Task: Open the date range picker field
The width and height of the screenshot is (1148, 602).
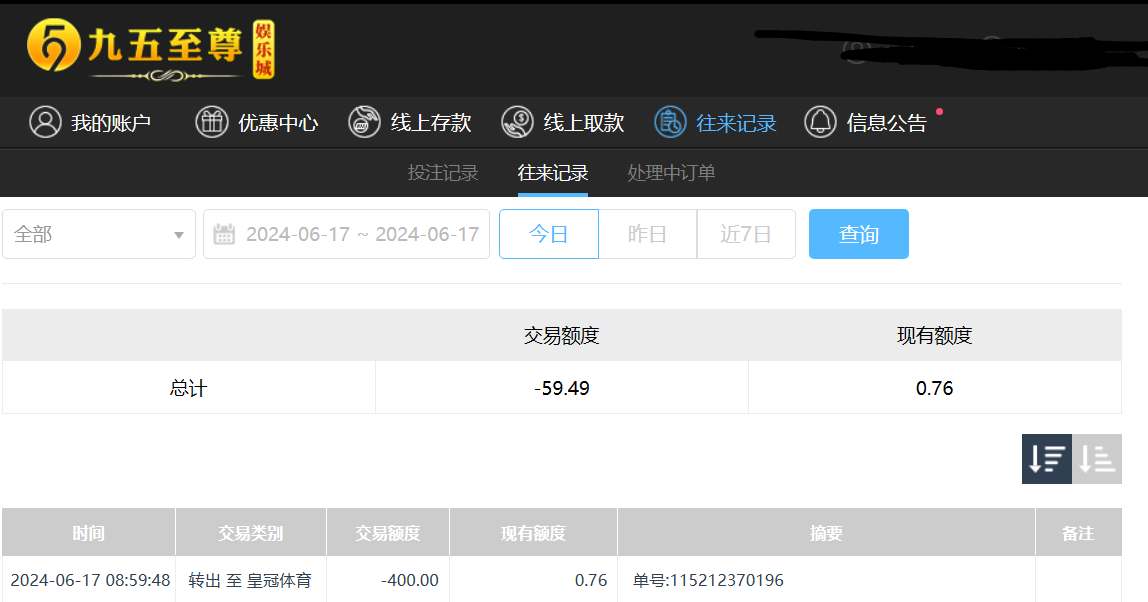Action: click(361, 234)
